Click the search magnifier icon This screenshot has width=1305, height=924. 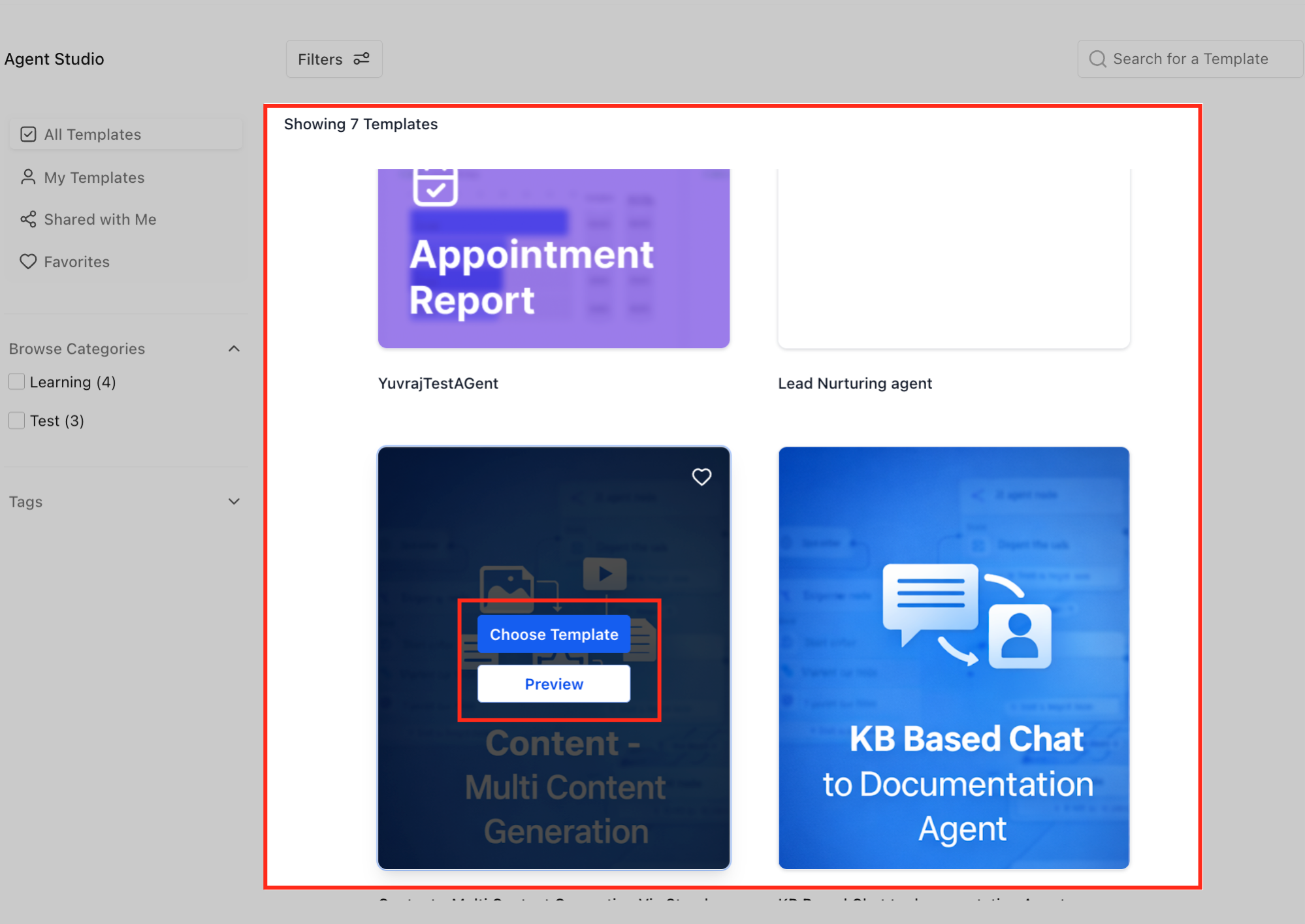1097,59
